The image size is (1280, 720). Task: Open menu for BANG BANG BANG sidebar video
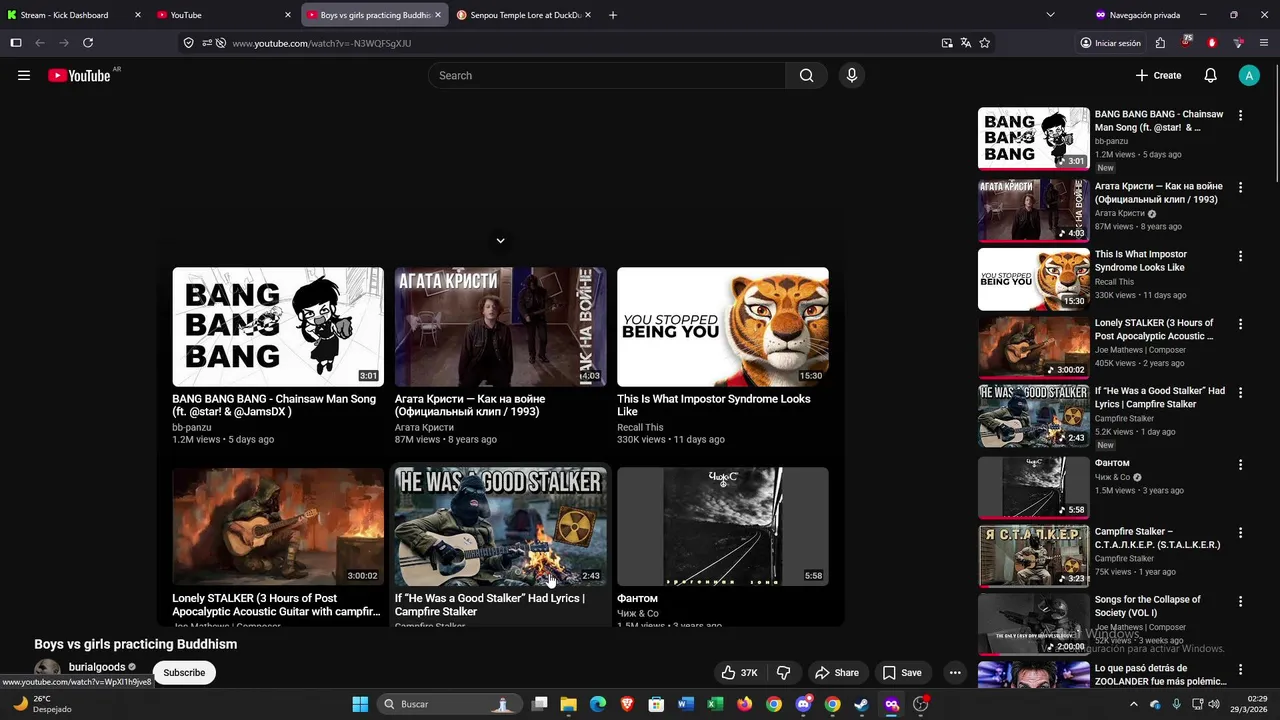tap(1240, 115)
